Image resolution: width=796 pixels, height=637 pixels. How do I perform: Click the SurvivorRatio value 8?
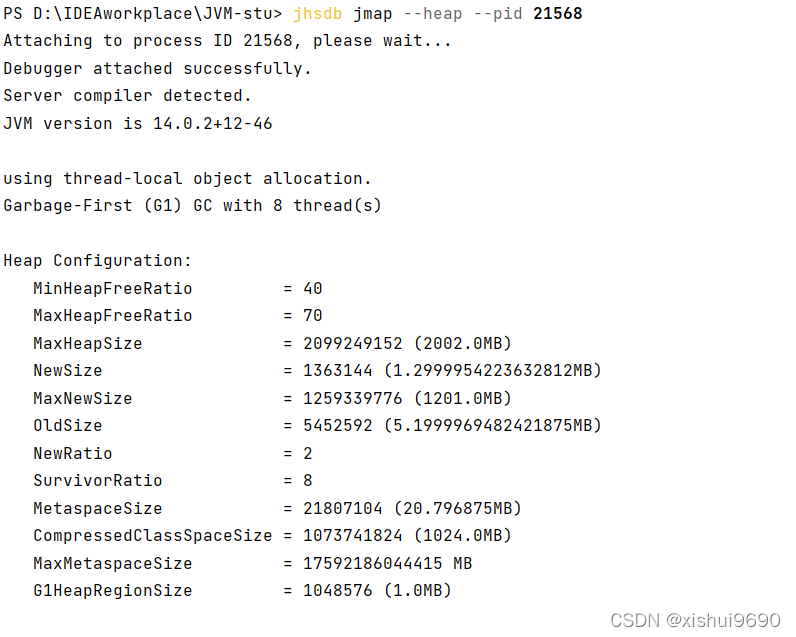pos(308,480)
